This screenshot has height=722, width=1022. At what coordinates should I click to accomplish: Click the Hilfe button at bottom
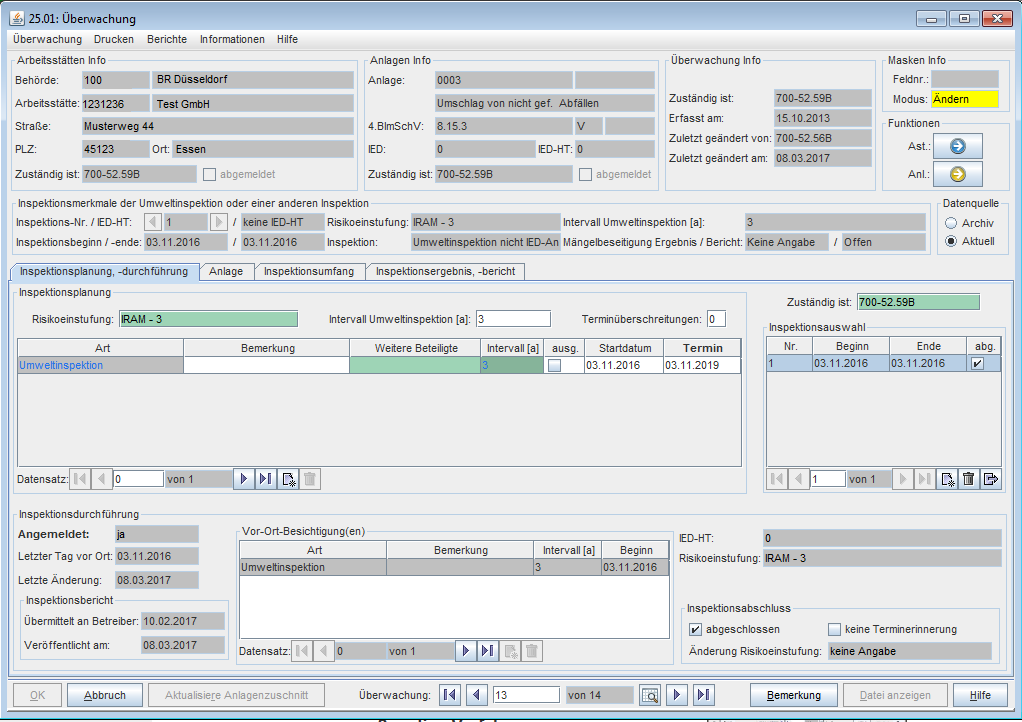[x=980, y=695]
